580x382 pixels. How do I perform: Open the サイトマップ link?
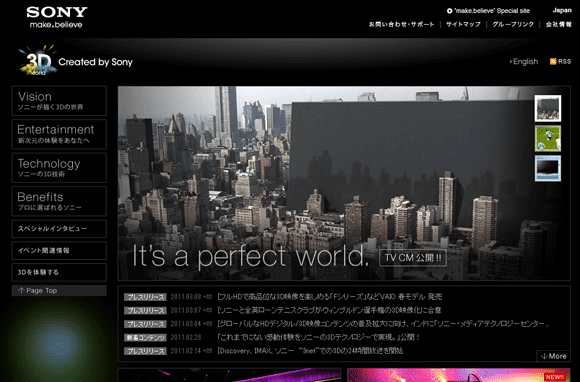[463, 24]
